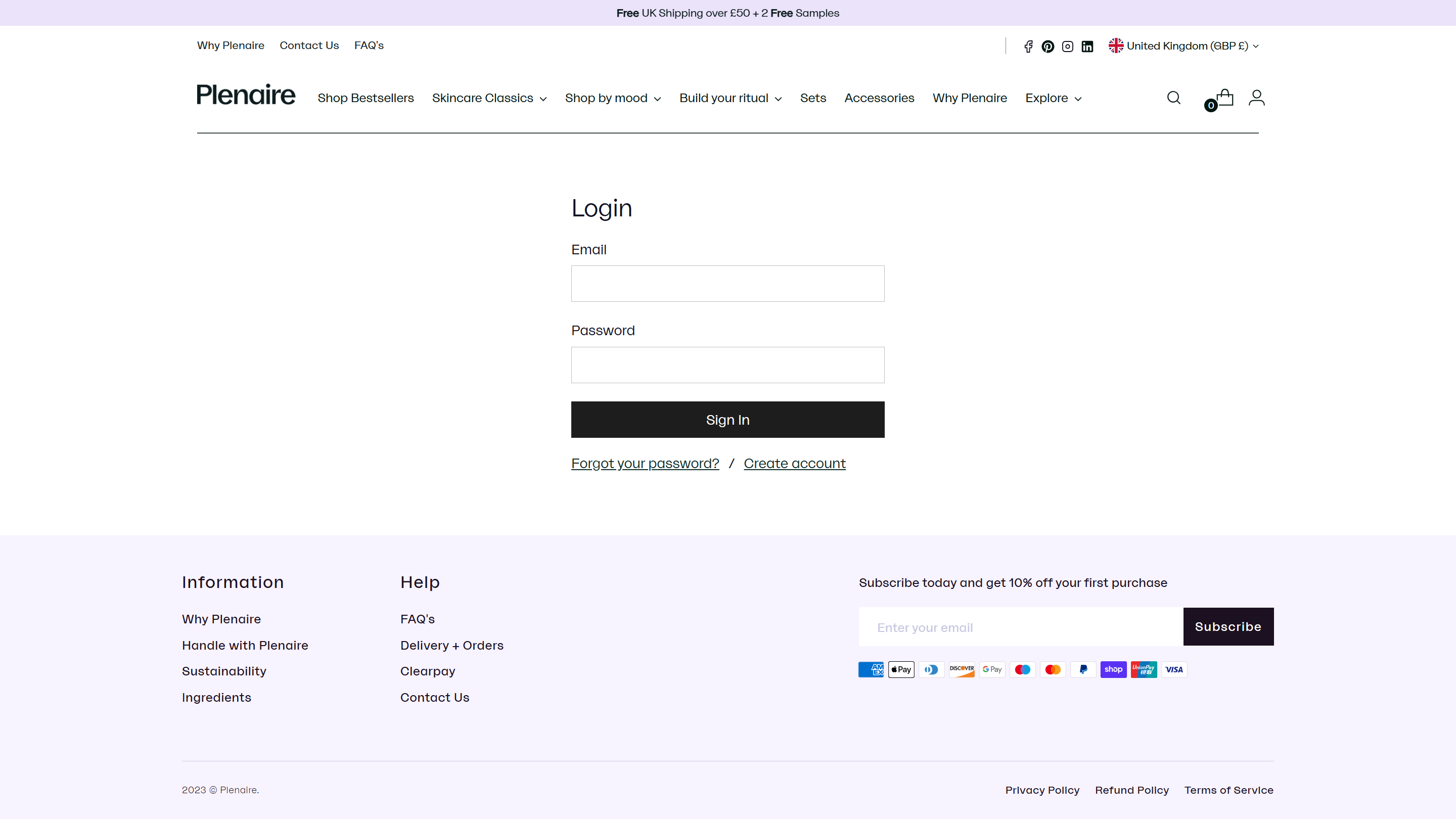The width and height of the screenshot is (1456, 819).
Task: Expand the Explore menu
Action: (1054, 98)
